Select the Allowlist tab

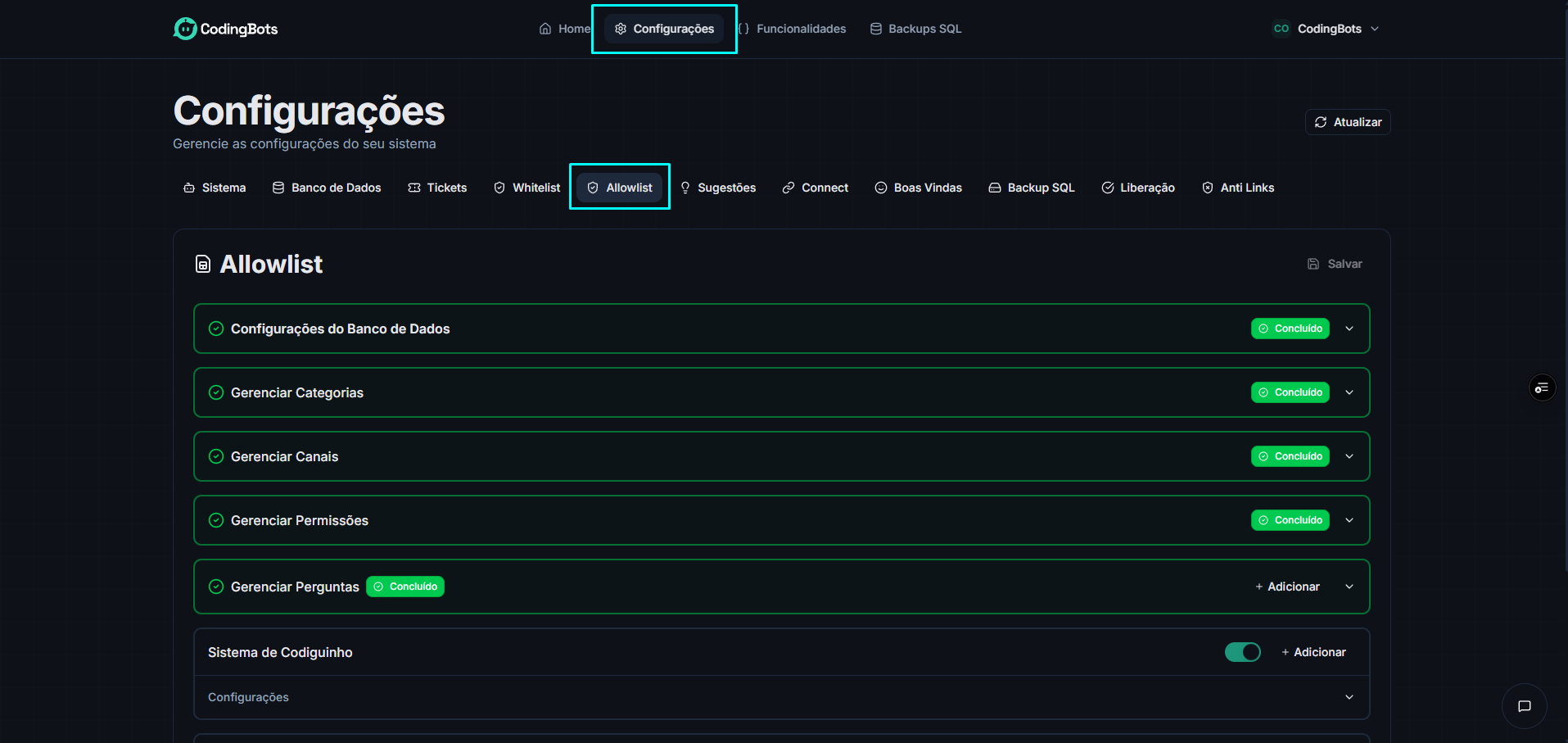pos(620,188)
